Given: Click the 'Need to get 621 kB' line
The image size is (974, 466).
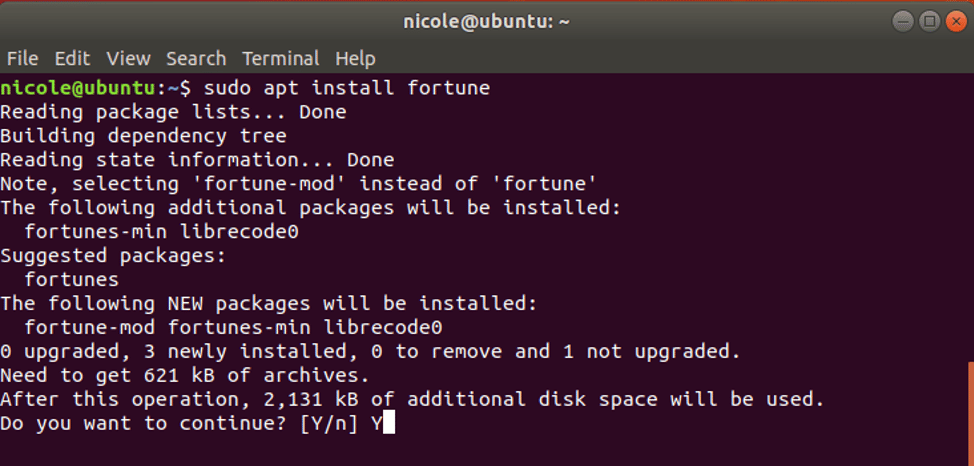Looking at the screenshot, I should 184,375.
